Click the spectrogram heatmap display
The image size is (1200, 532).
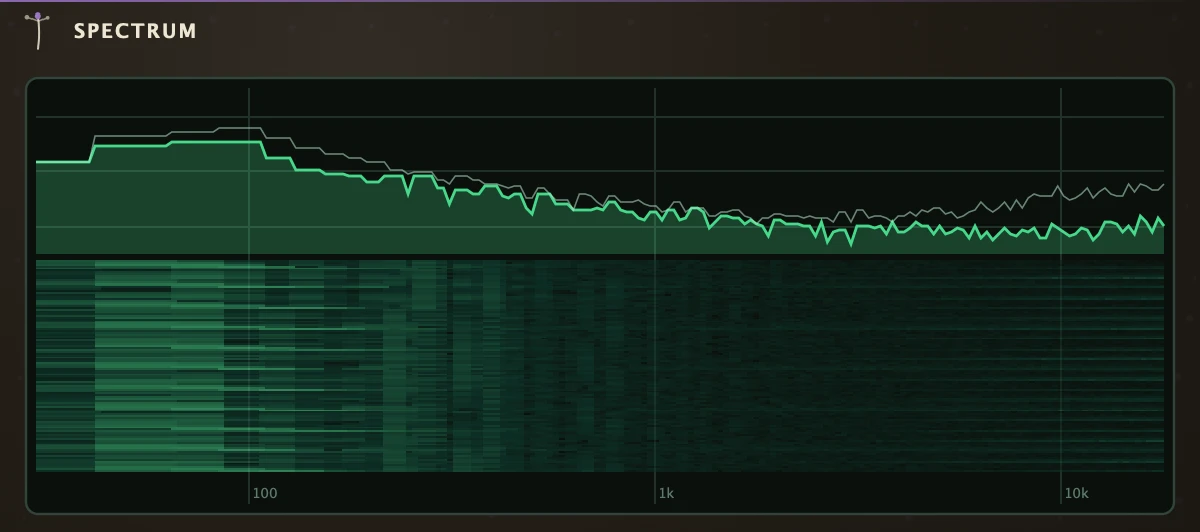pyautogui.click(x=600, y=366)
